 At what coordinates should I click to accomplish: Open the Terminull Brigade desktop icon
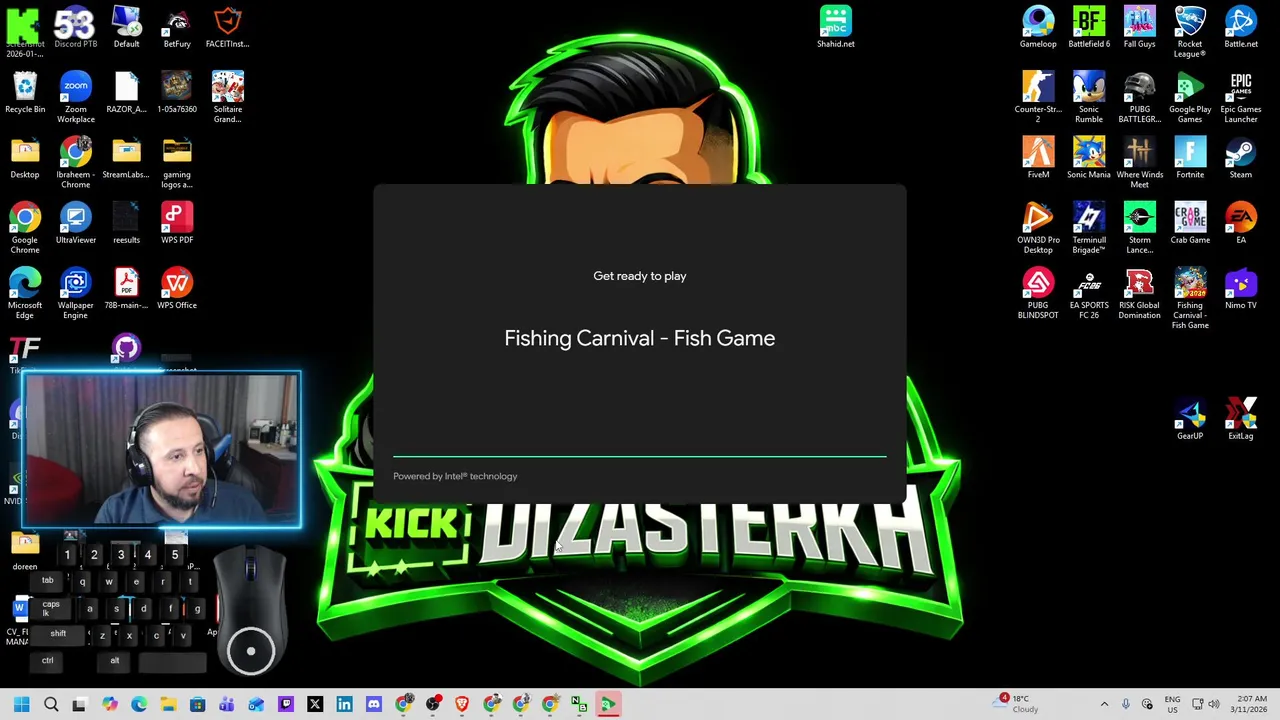[x=1089, y=228]
